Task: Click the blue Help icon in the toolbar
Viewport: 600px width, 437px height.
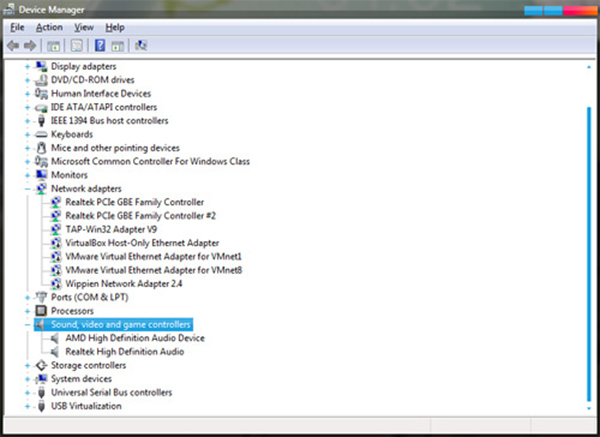Action: pyautogui.click(x=100, y=46)
